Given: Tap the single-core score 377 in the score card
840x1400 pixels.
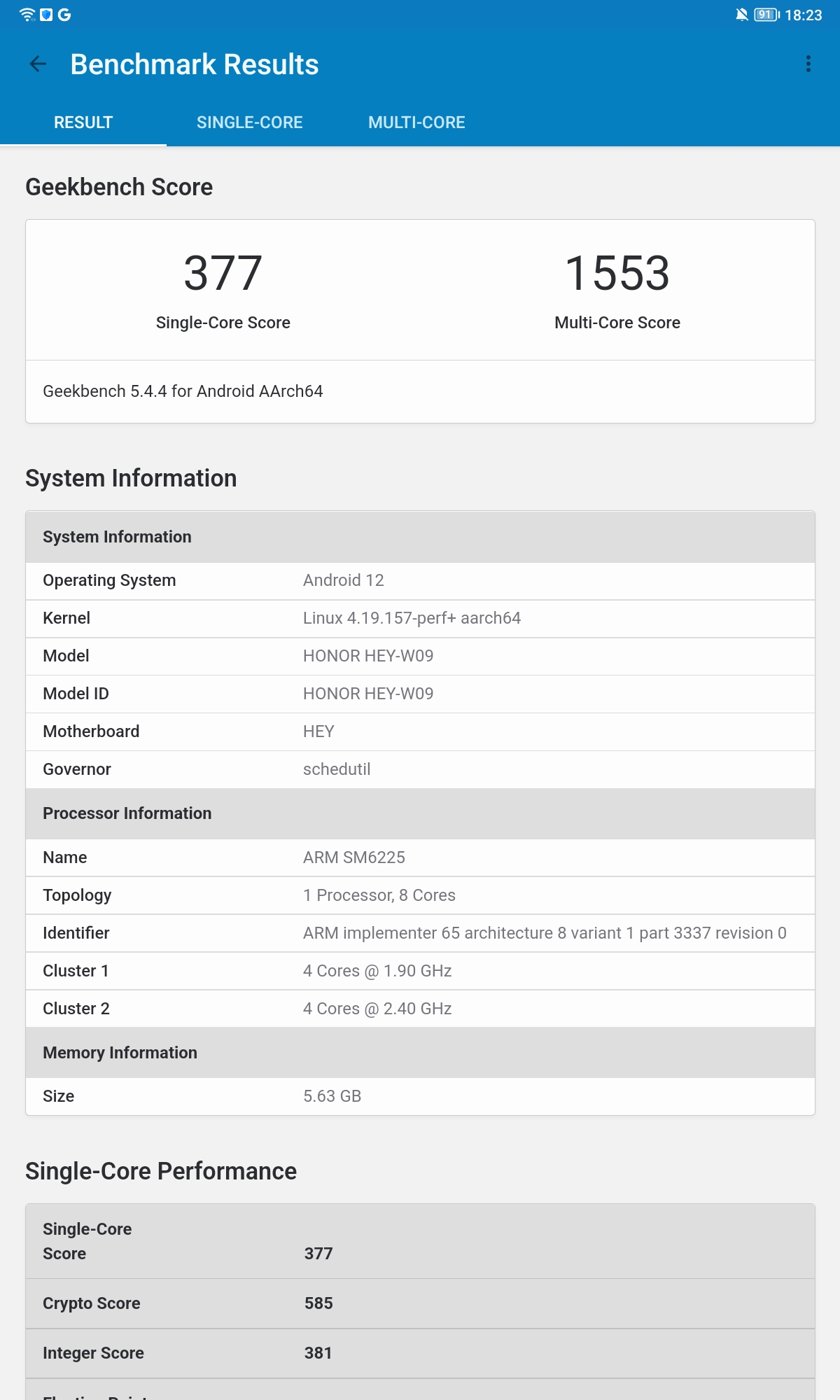Looking at the screenshot, I should (x=223, y=273).
